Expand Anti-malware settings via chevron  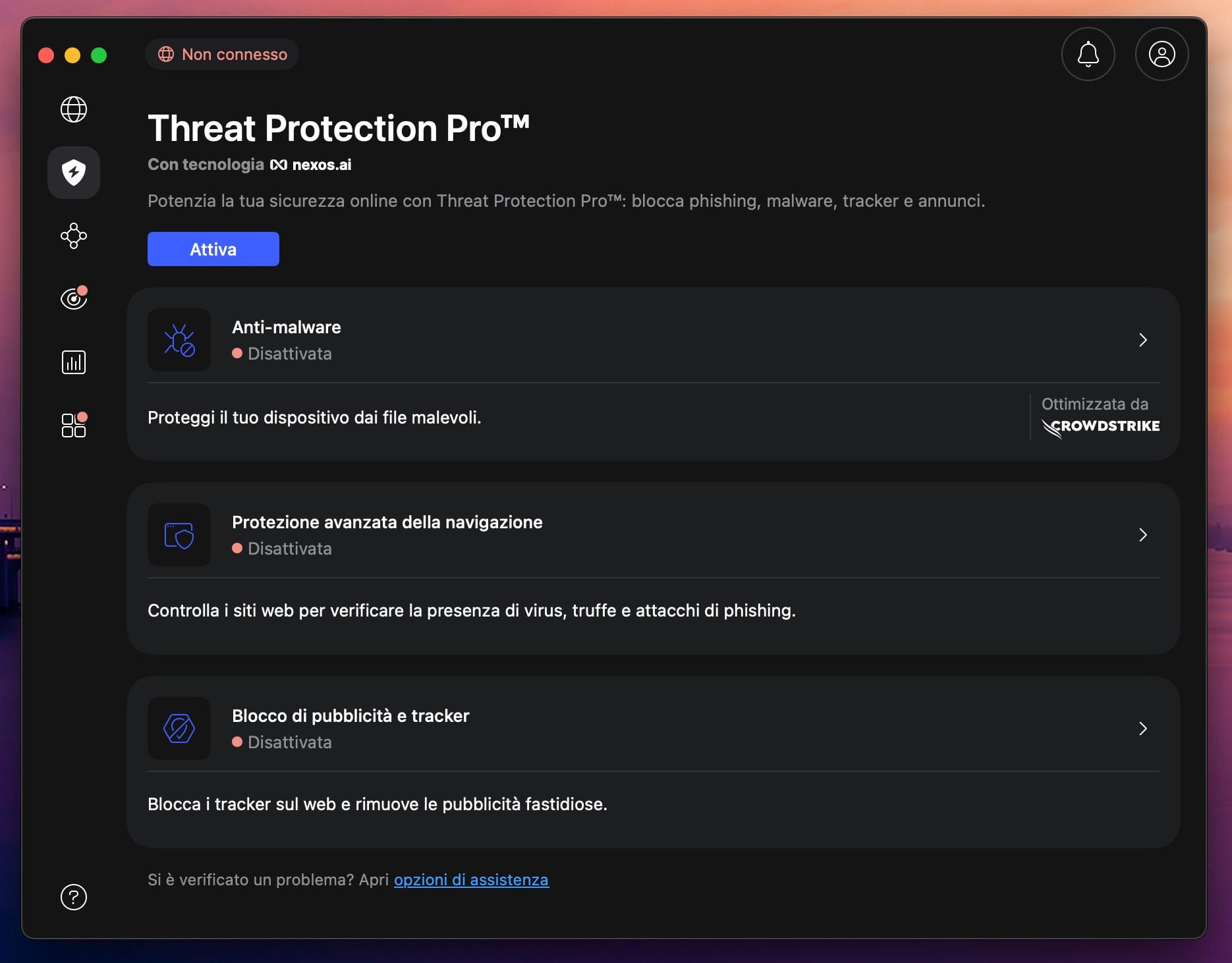pos(1143,340)
